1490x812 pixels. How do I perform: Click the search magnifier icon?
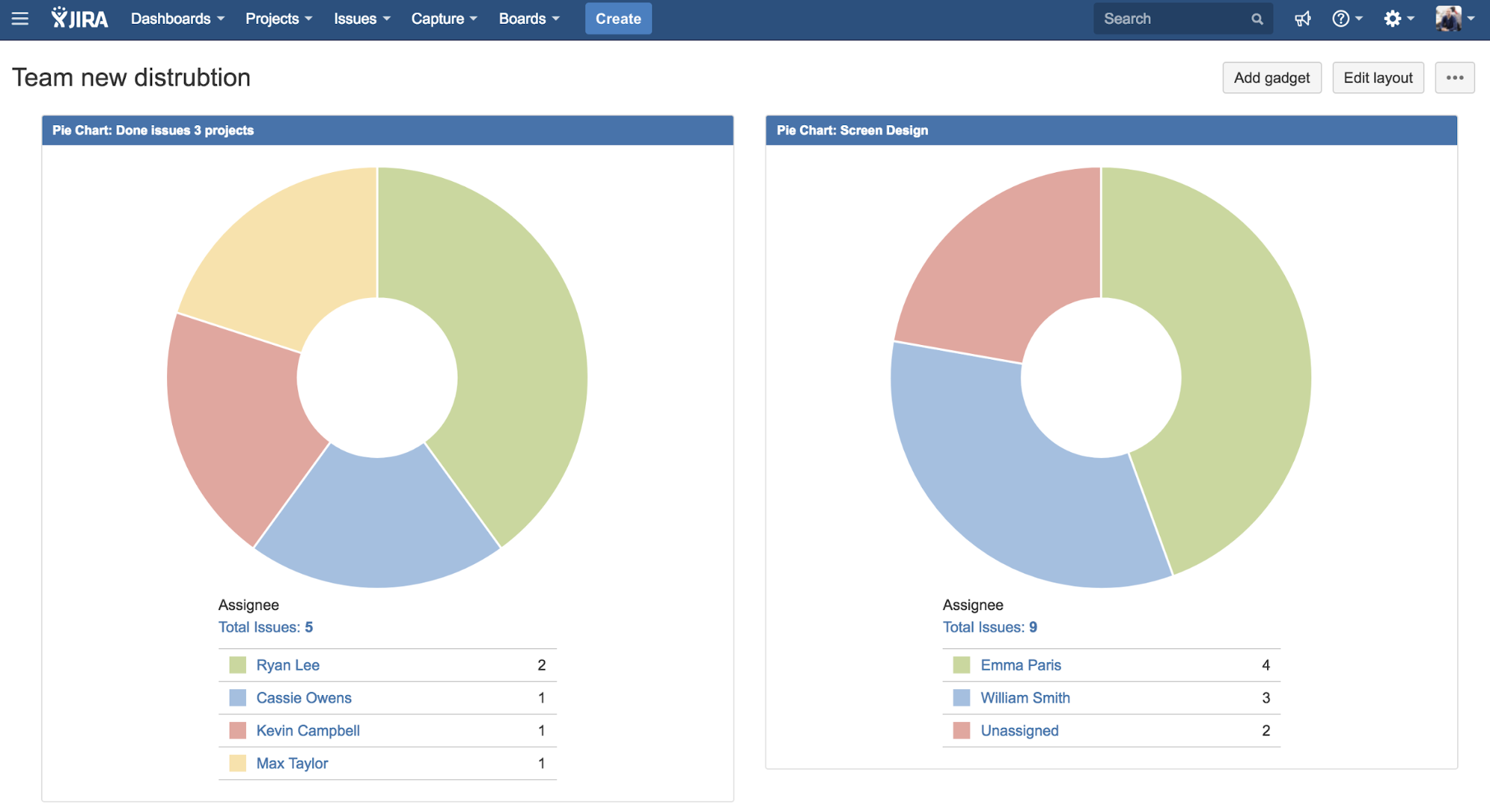[x=1257, y=19]
